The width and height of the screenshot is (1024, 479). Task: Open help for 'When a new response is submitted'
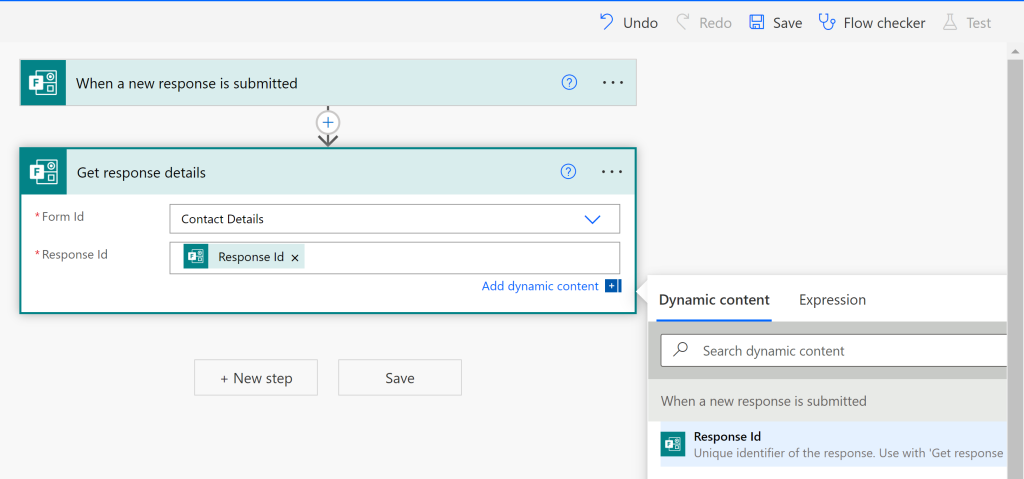(x=569, y=82)
